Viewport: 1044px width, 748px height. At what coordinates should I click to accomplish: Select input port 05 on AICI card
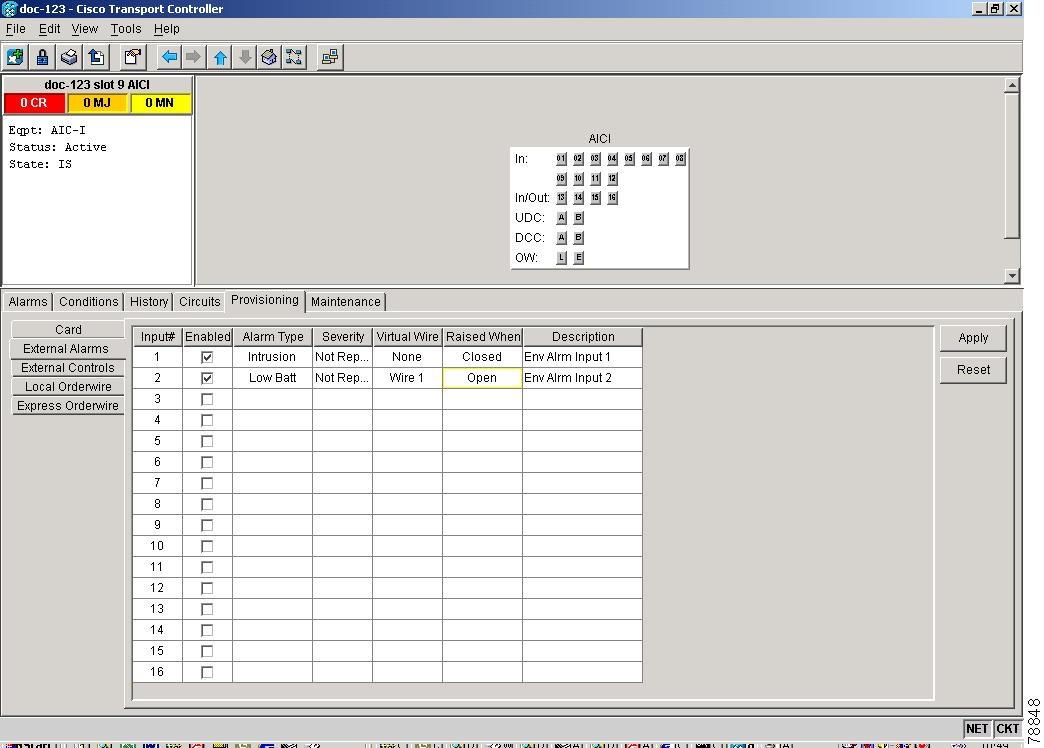pyautogui.click(x=629, y=159)
